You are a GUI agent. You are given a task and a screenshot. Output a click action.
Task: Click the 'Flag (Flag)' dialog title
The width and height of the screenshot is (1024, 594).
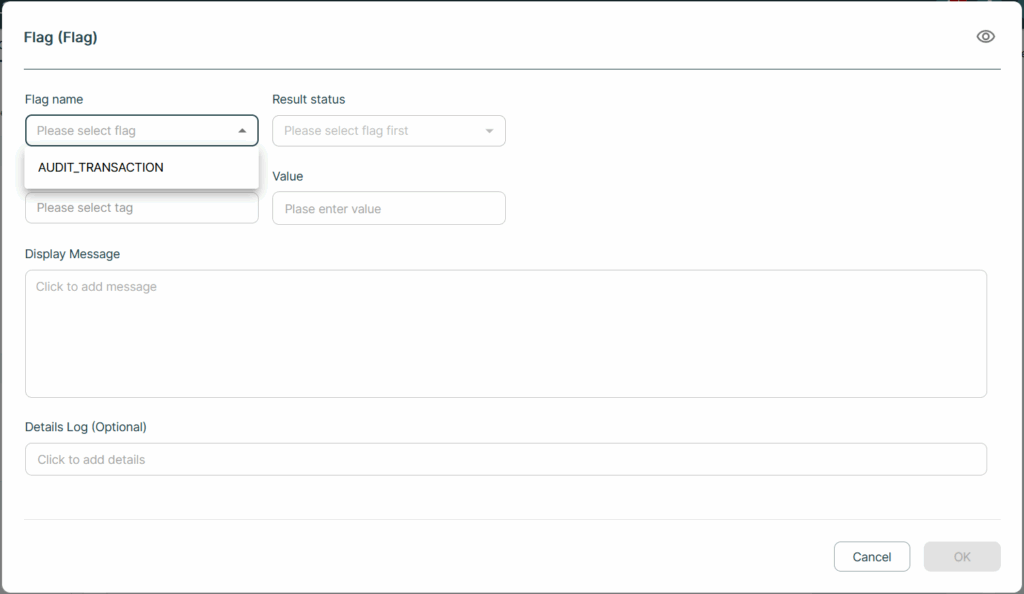61,37
